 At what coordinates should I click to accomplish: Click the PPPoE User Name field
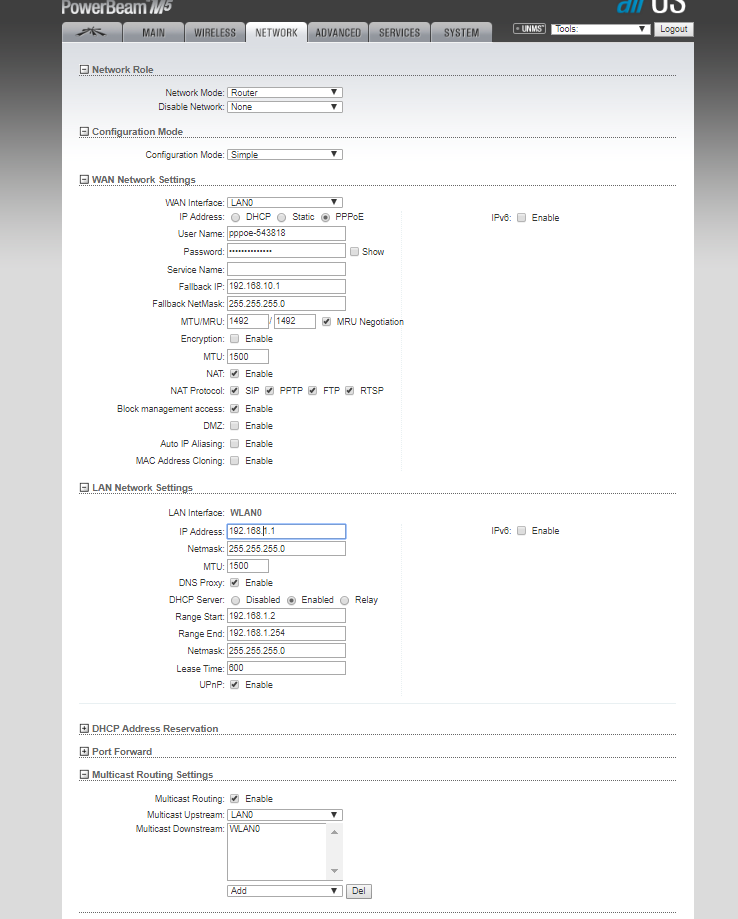pyautogui.click(x=287, y=233)
